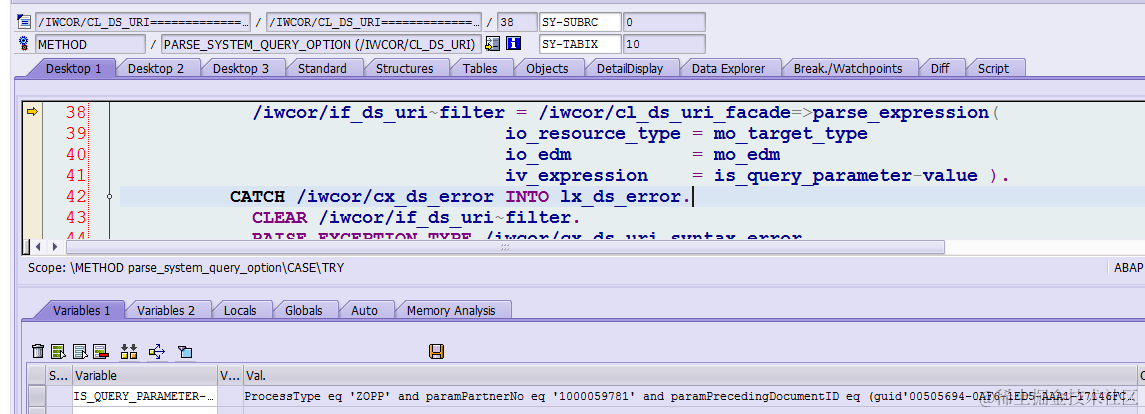Open the Objects tab
The height and width of the screenshot is (414, 1145).
click(547, 69)
